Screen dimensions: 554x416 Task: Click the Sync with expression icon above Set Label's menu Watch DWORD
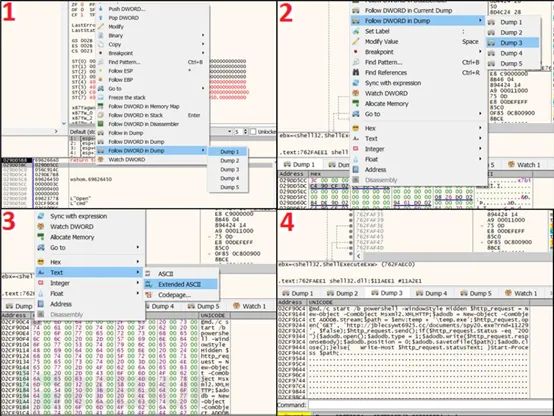pos(356,83)
